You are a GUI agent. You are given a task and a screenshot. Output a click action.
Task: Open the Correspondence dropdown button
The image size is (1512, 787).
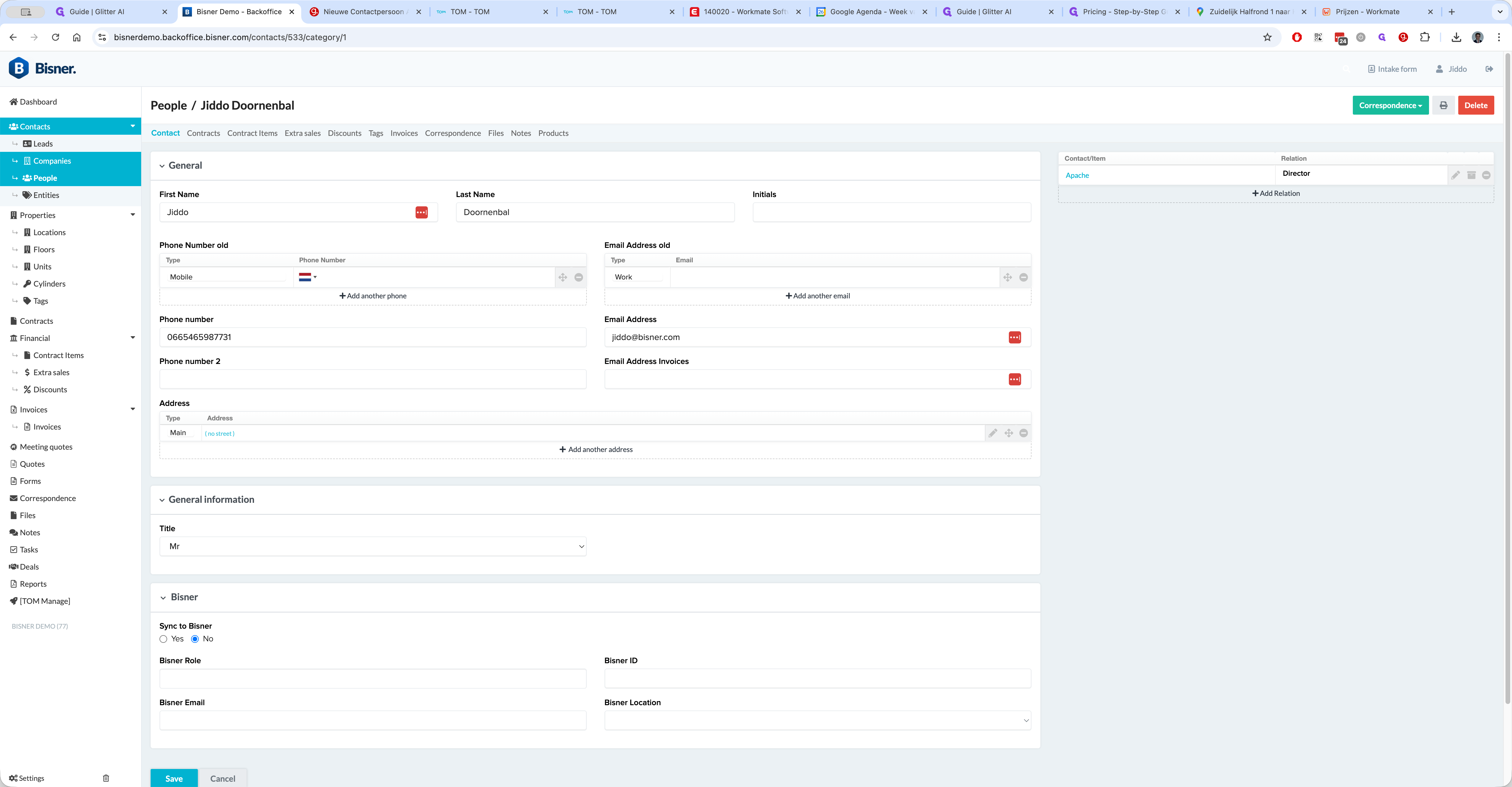(x=1390, y=106)
